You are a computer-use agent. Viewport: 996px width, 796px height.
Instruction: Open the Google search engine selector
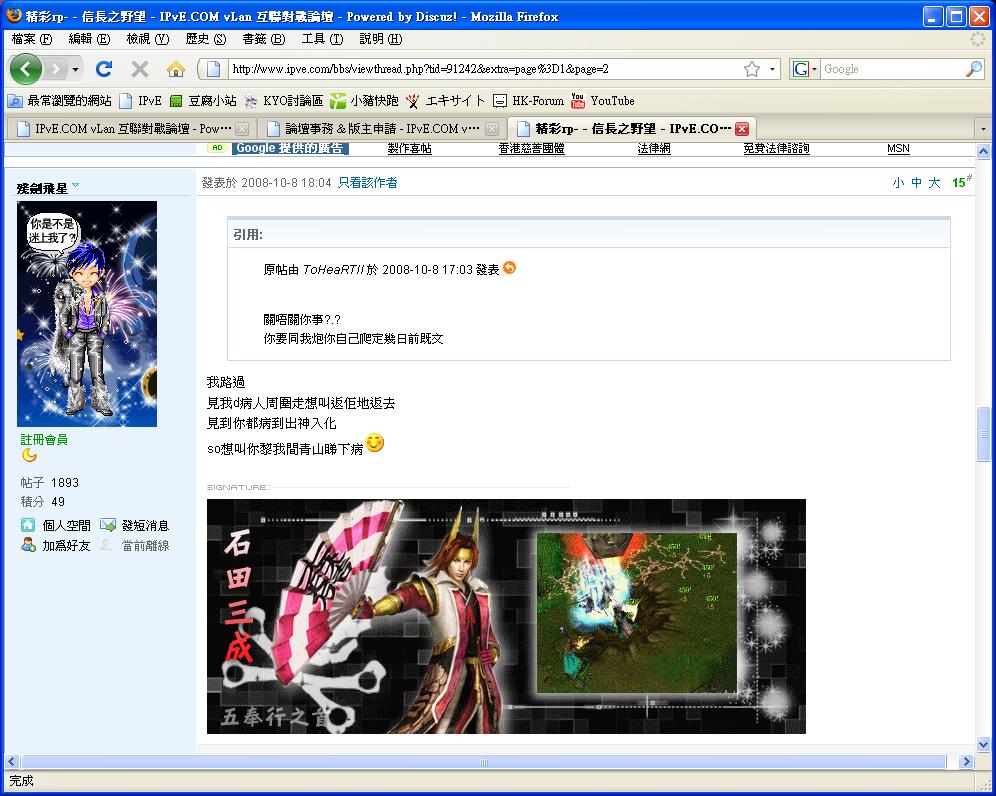(805, 69)
